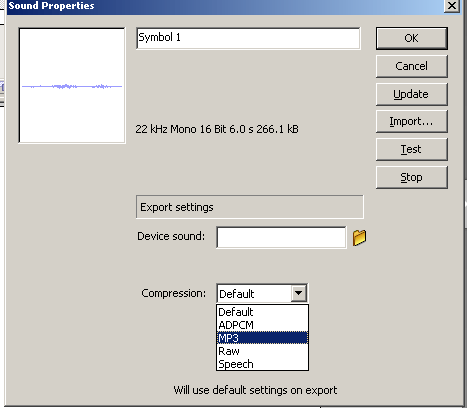
Task: Click the sound waveform preview
Action: pos(72,86)
